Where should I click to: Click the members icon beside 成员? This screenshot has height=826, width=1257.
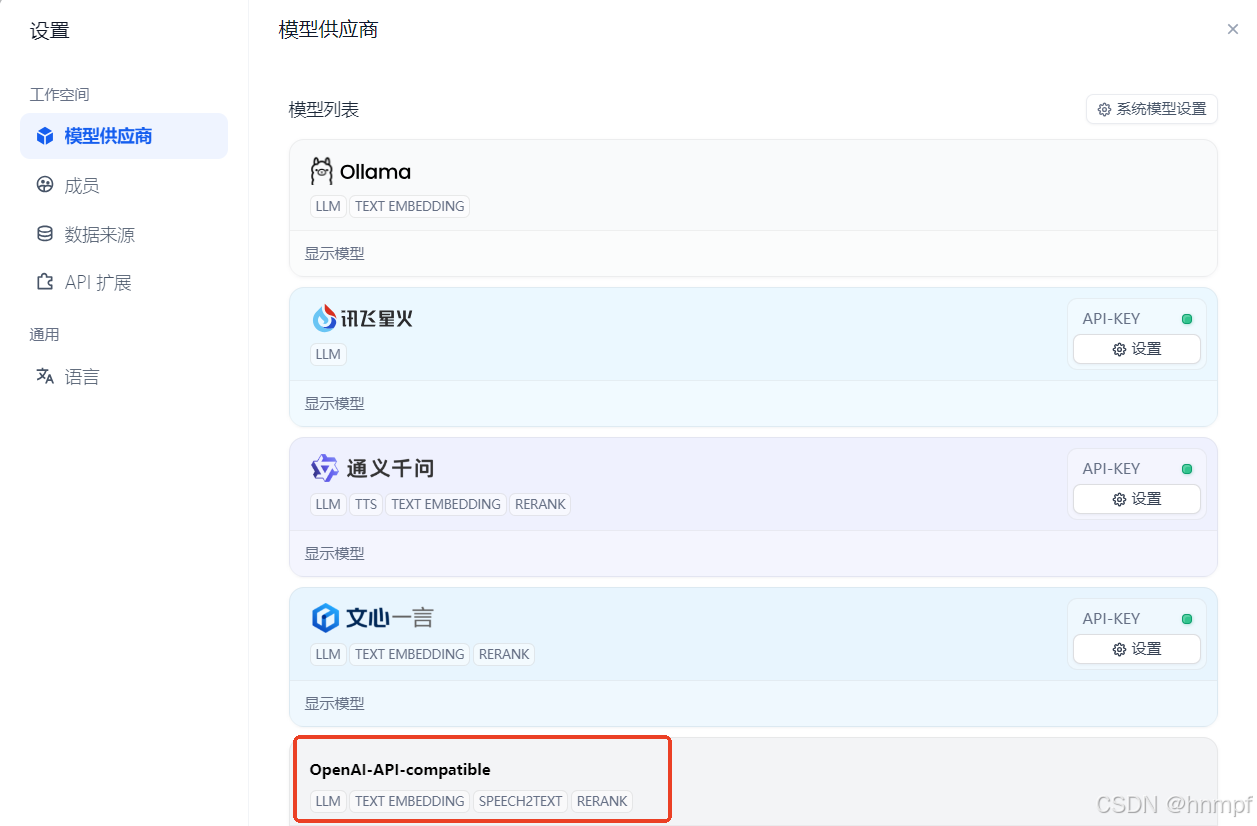point(45,185)
